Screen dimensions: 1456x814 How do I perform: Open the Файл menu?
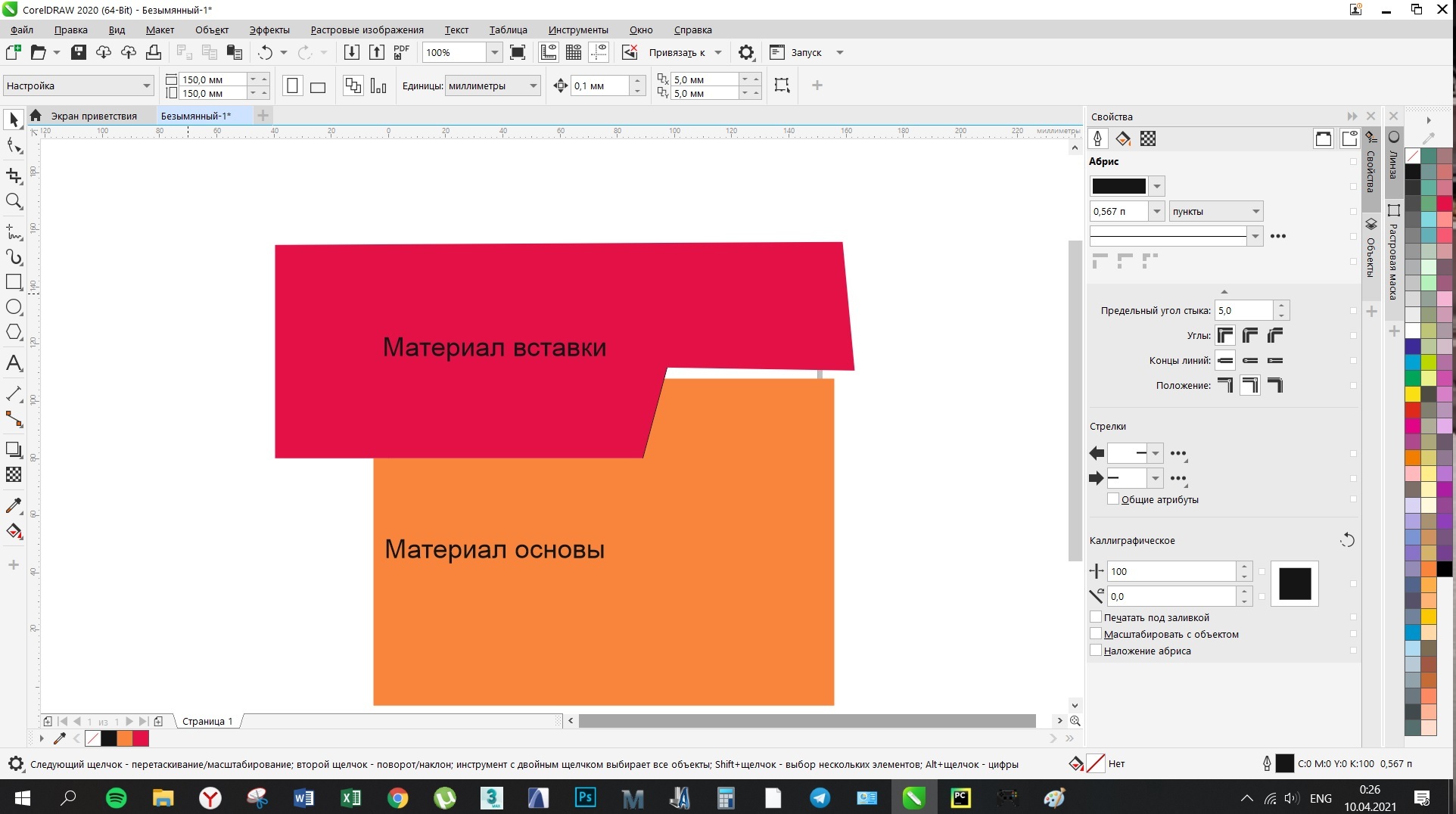pyautogui.click(x=22, y=30)
